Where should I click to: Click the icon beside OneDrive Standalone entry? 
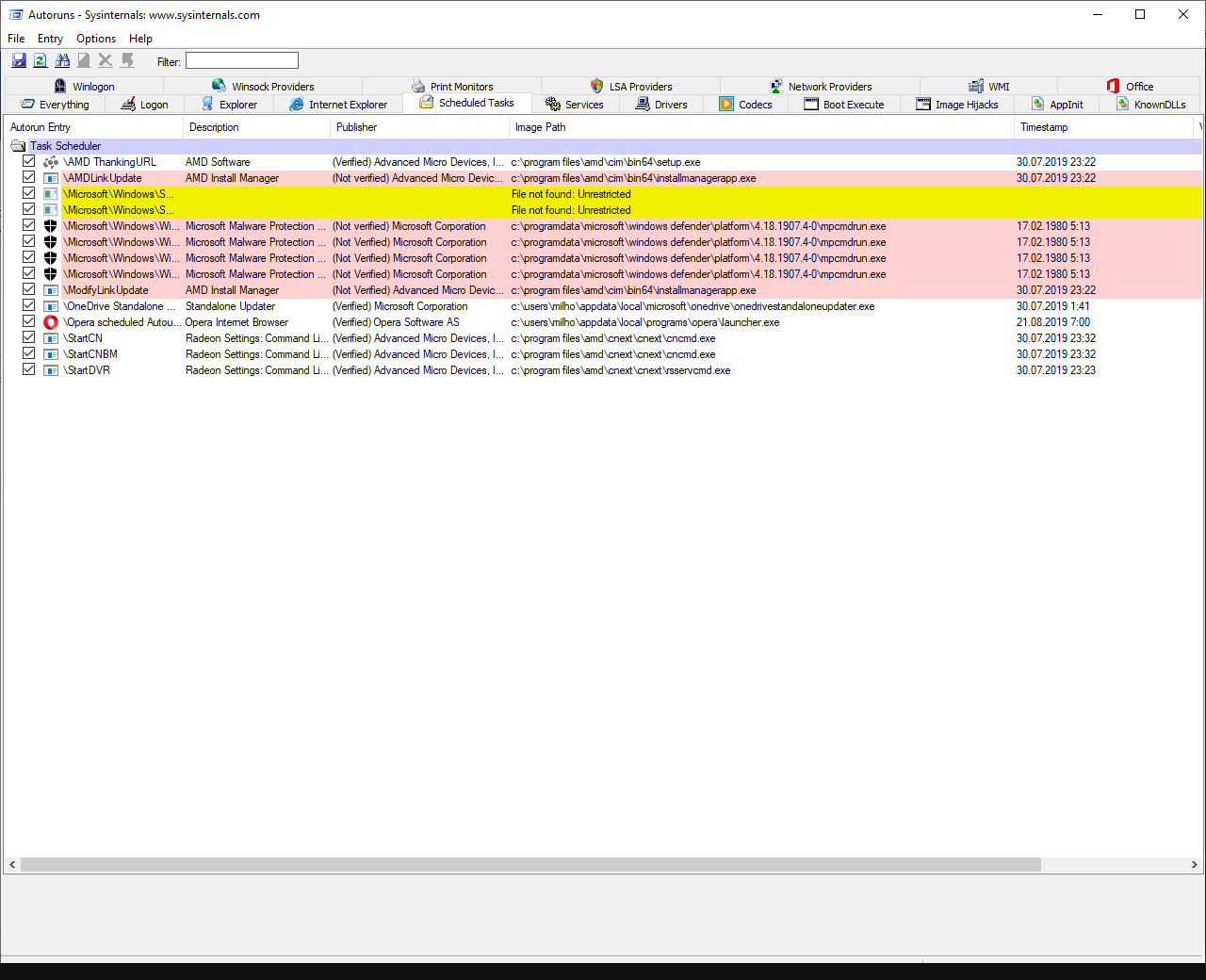tap(51, 306)
